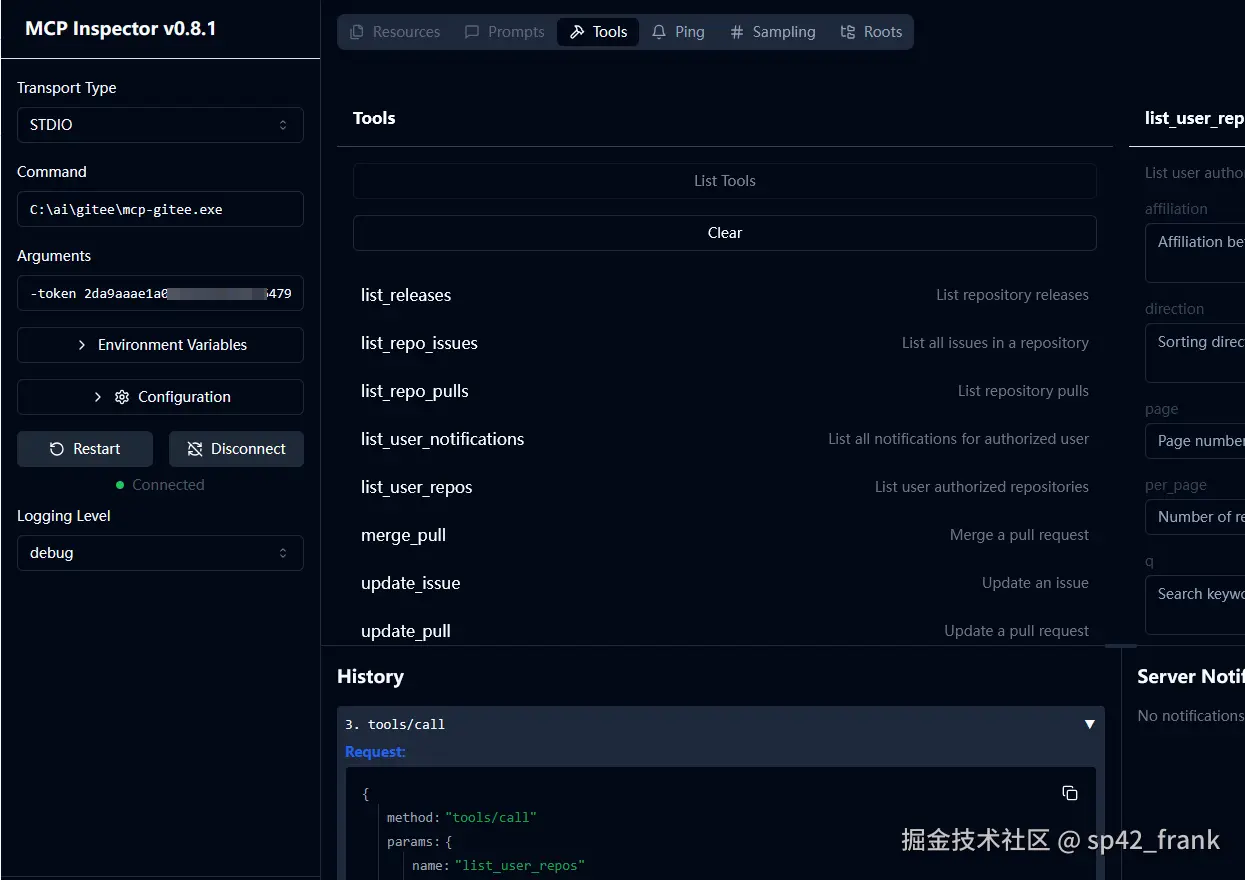Collapse the 3. tools/call history entry
Screen dimensions: 1245x880
click(x=1090, y=724)
